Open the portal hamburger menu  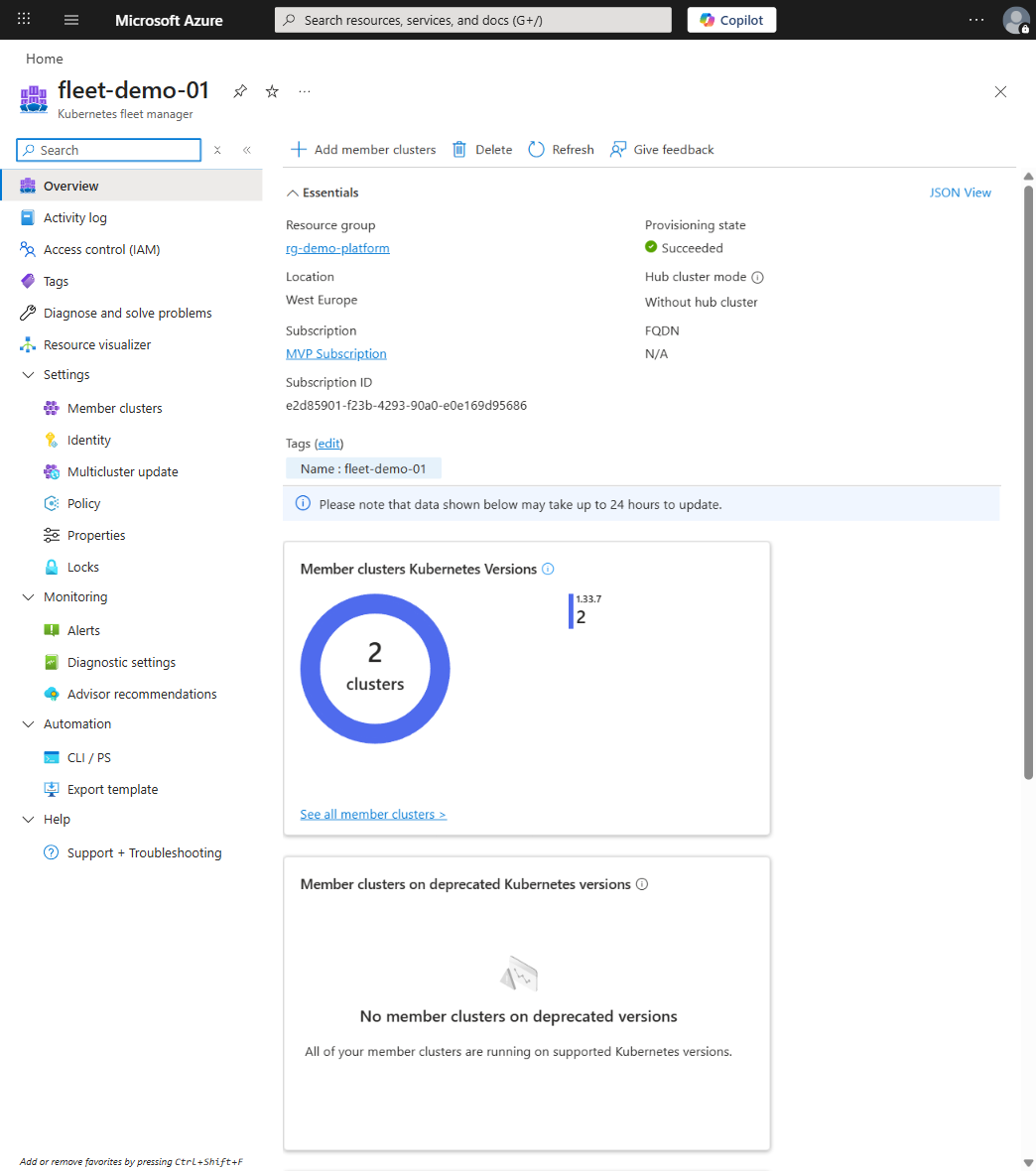pos(71,20)
